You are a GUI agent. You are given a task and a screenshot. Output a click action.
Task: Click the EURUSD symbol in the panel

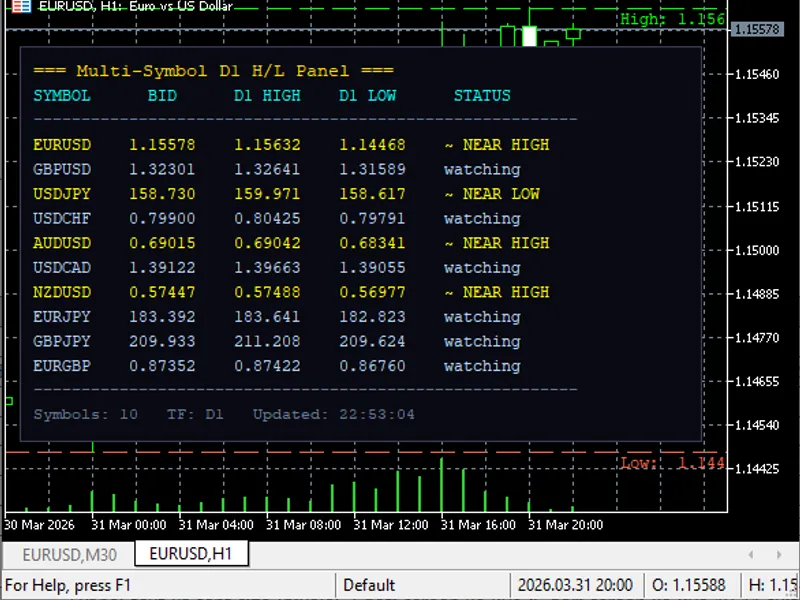pos(62,145)
